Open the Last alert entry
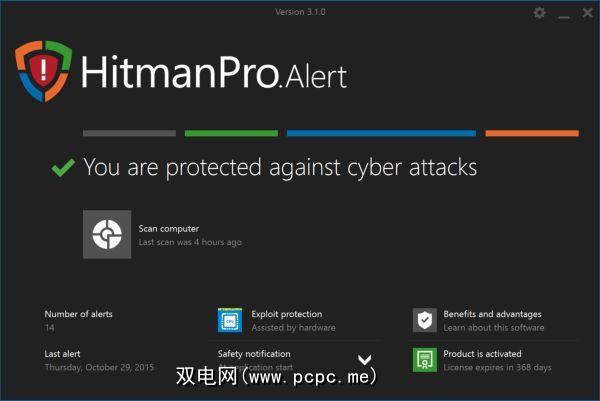The height and width of the screenshot is (401, 600). [x=65, y=353]
